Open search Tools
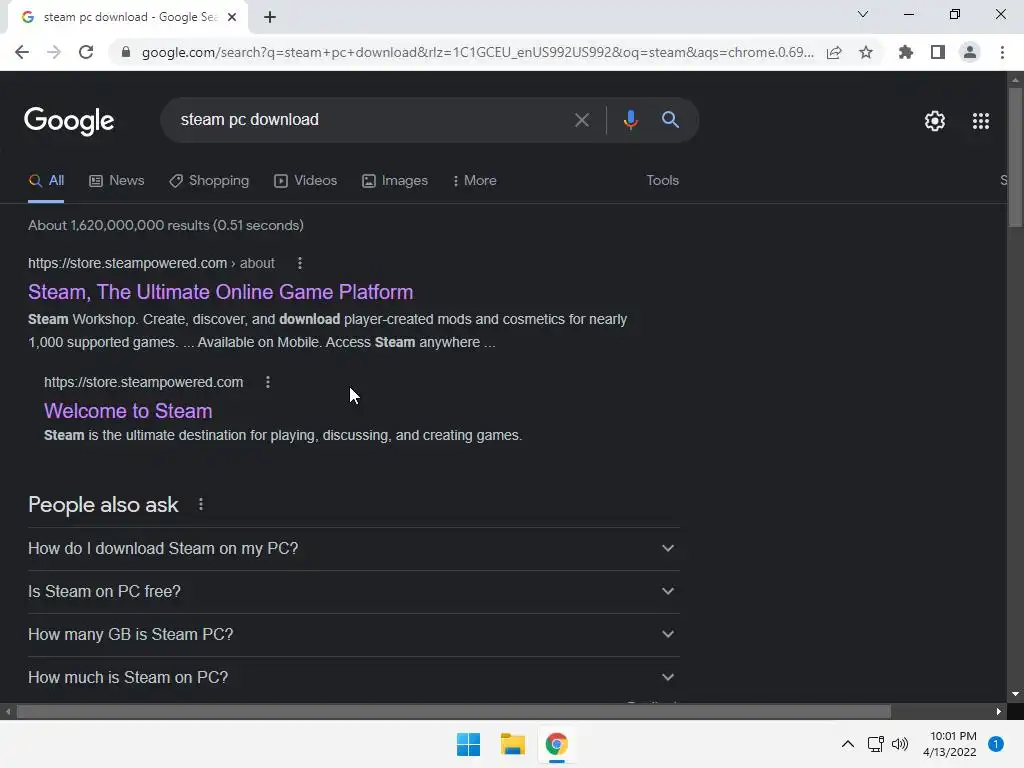This screenshot has height=768, width=1024. click(x=662, y=181)
